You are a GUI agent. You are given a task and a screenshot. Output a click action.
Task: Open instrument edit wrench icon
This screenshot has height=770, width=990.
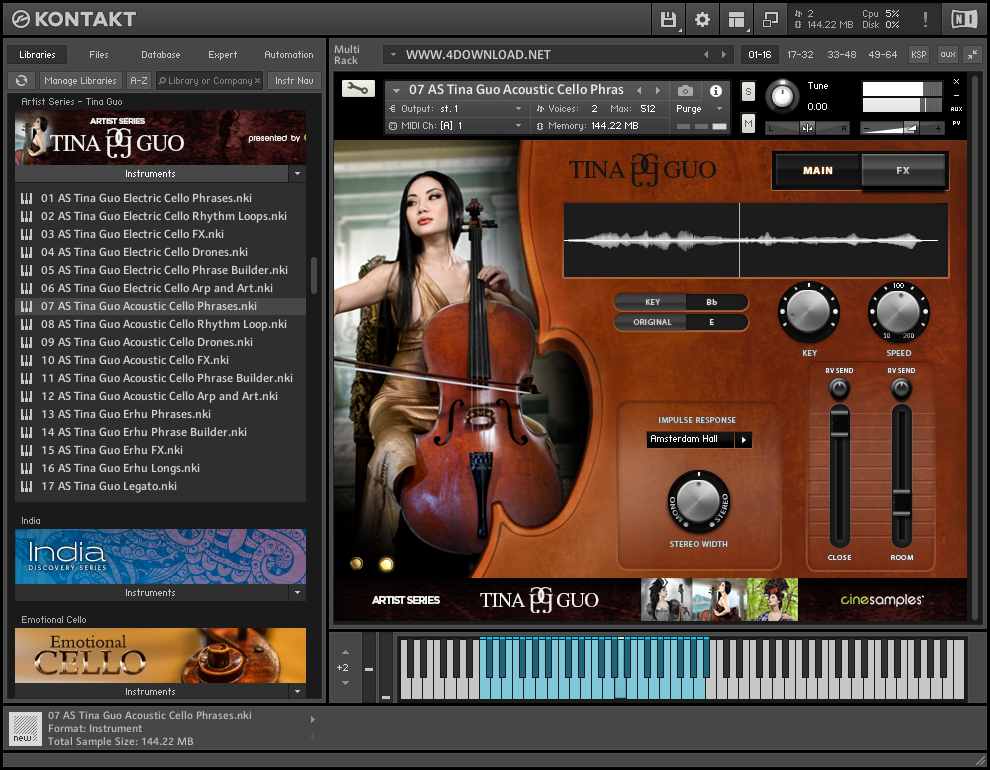point(358,89)
